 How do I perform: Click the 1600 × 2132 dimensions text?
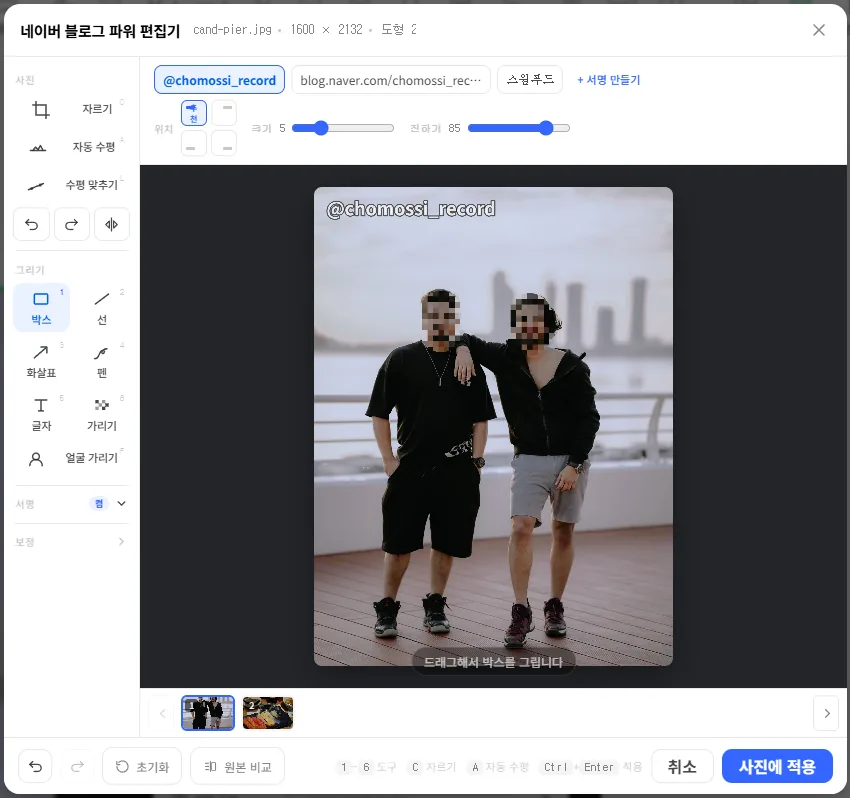326,30
